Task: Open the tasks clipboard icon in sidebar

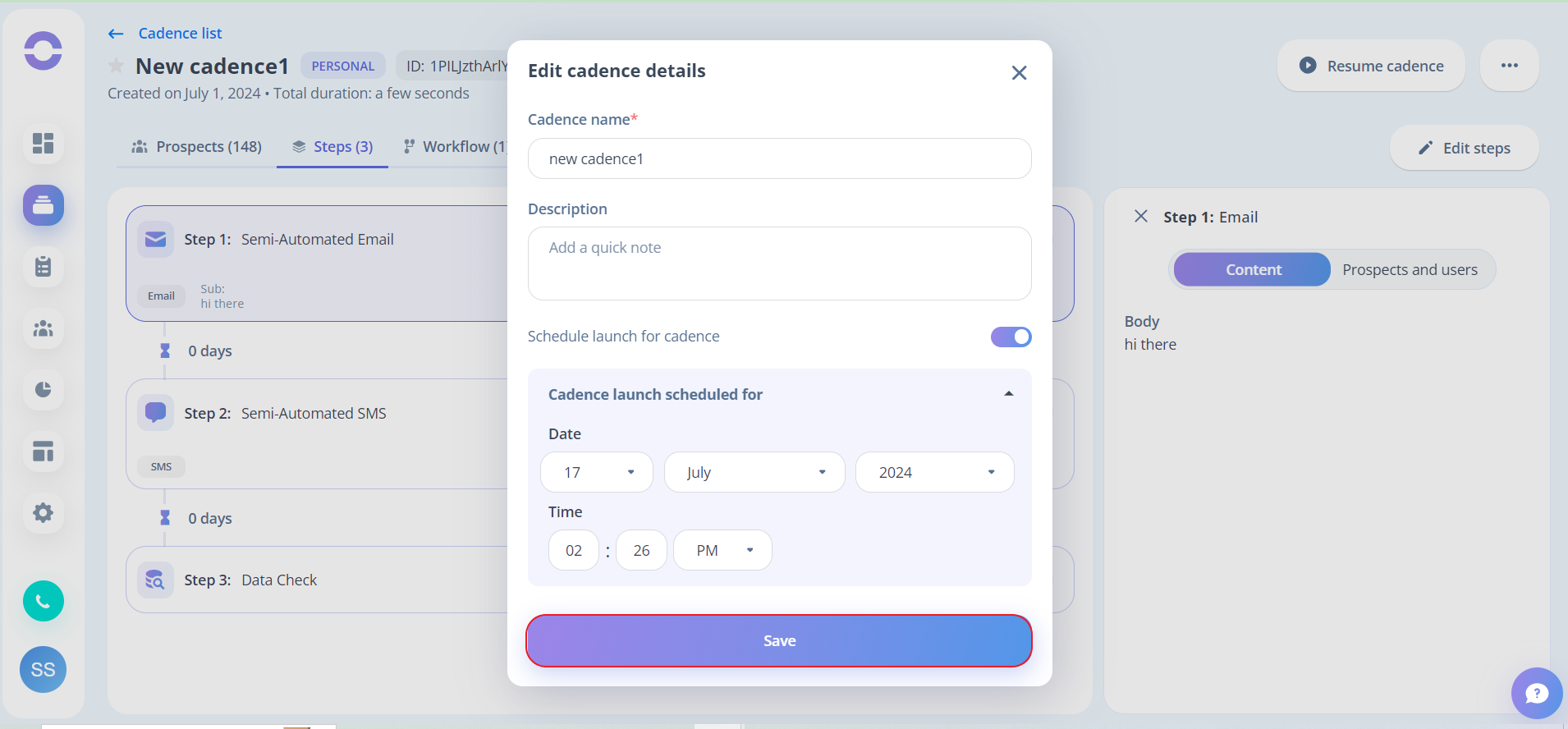Action: 43,267
